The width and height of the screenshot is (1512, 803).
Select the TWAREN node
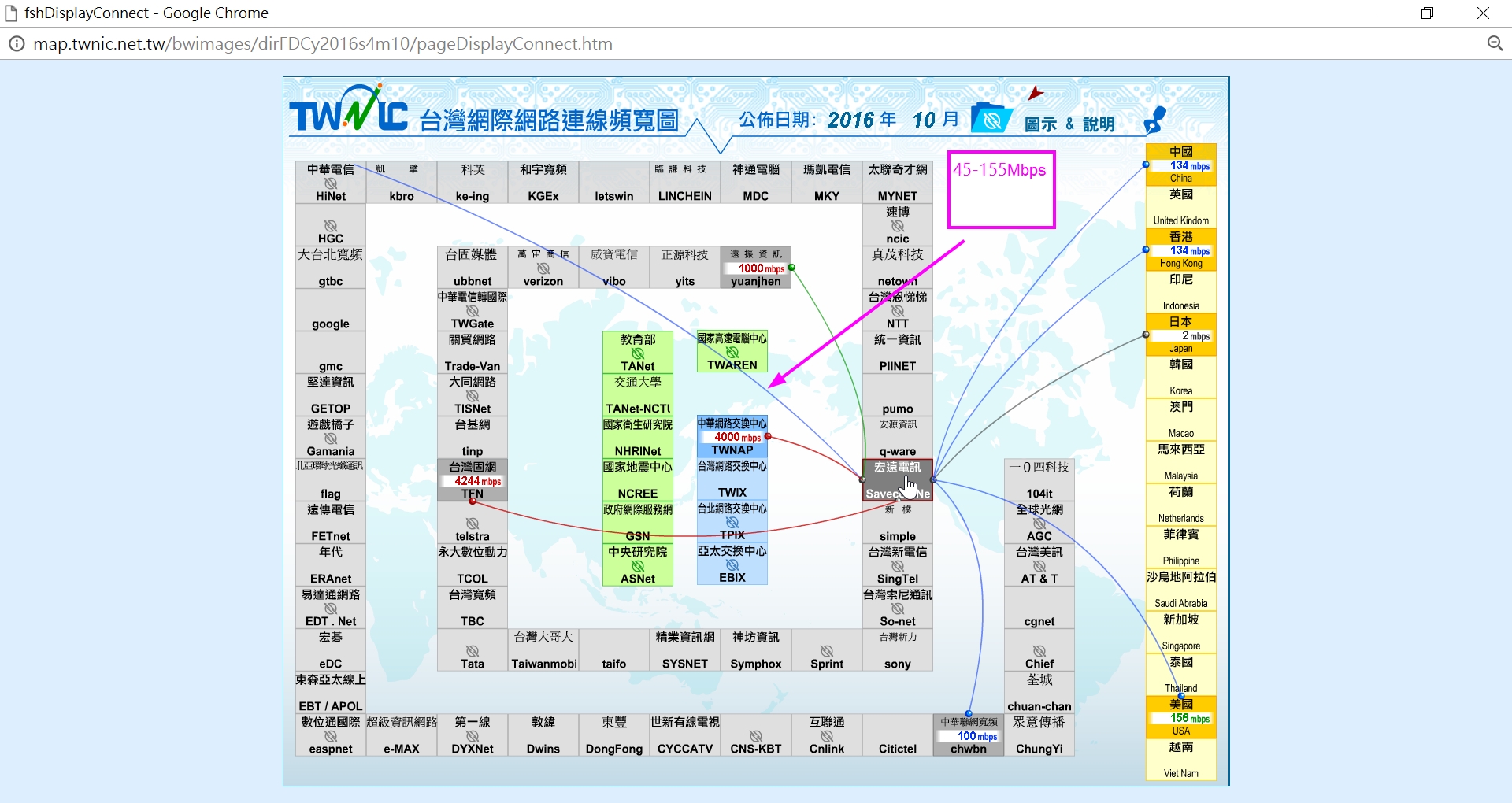[732, 352]
